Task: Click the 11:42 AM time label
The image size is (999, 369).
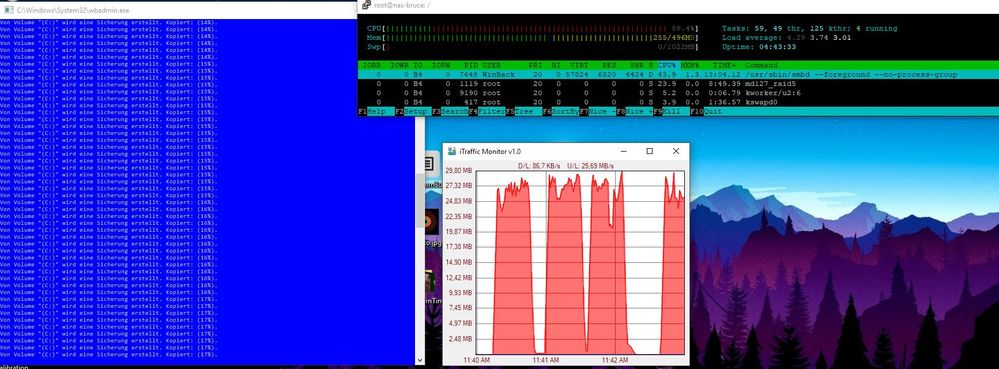Action: tap(614, 360)
